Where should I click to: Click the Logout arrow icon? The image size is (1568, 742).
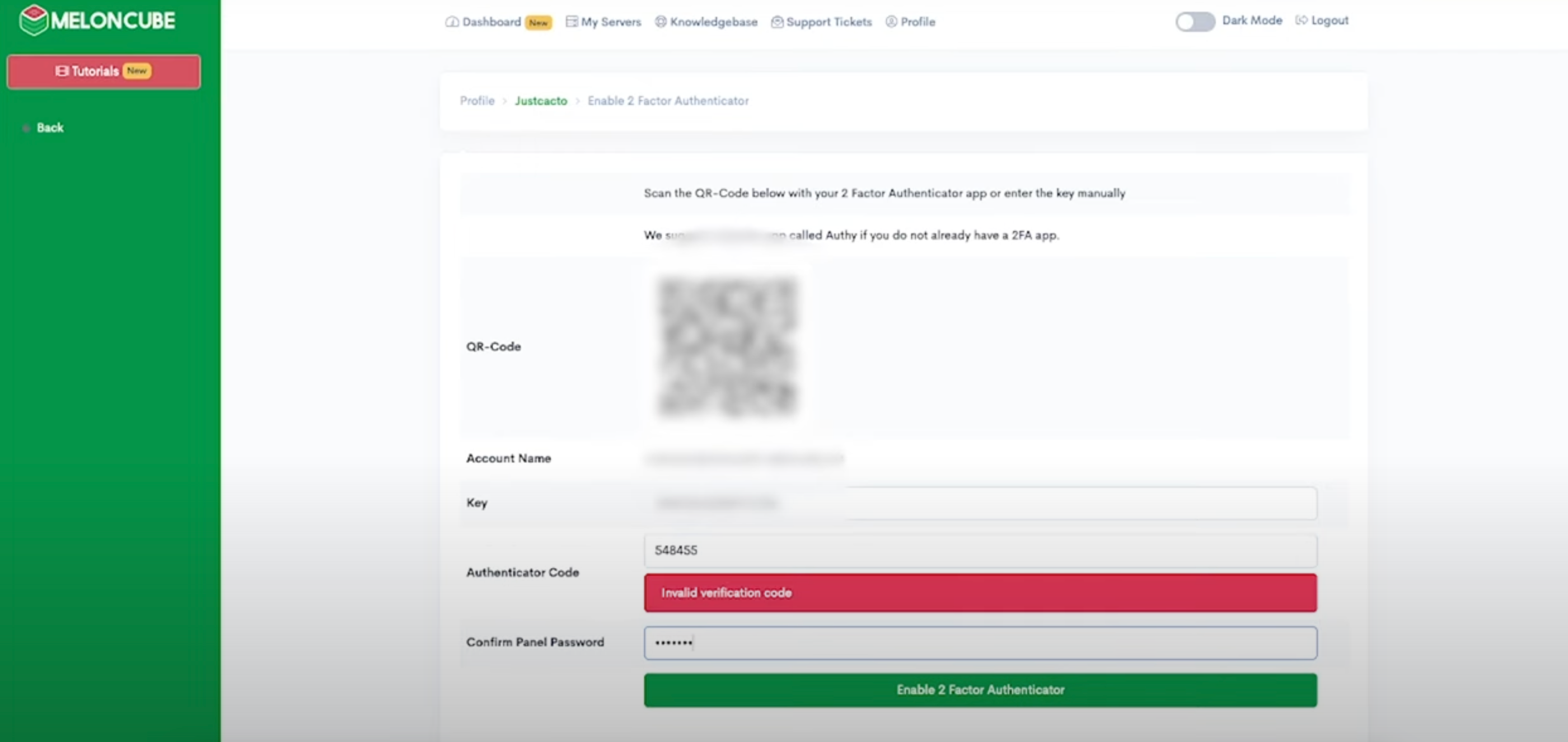pos(1301,20)
